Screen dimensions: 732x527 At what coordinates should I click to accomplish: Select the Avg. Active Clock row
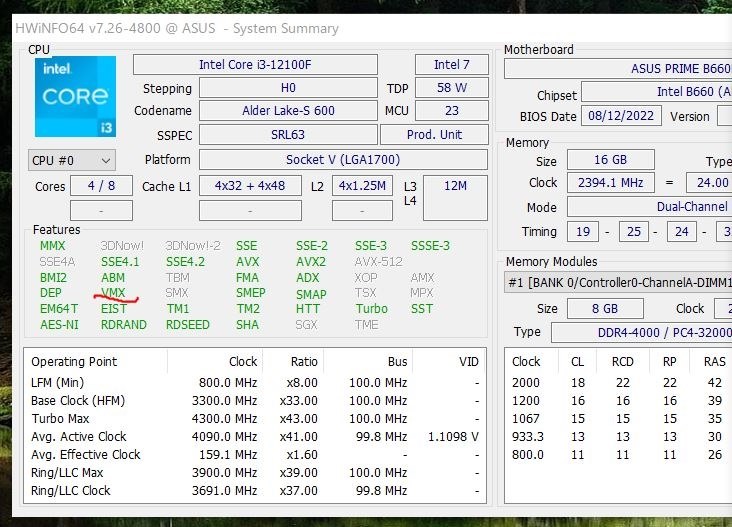click(255, 437)
